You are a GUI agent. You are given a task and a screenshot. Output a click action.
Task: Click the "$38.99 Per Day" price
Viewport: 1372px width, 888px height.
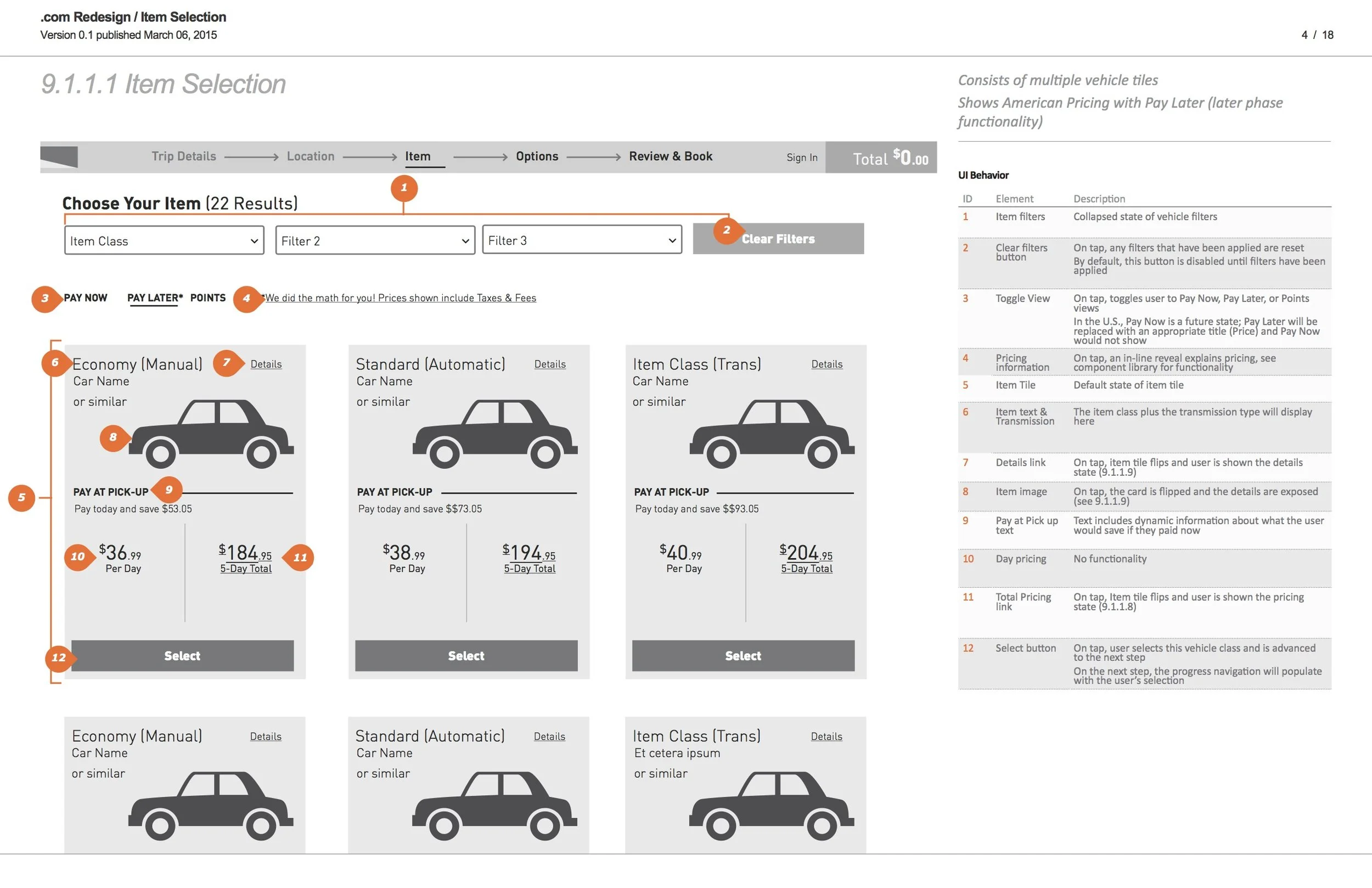coord(404,558)
